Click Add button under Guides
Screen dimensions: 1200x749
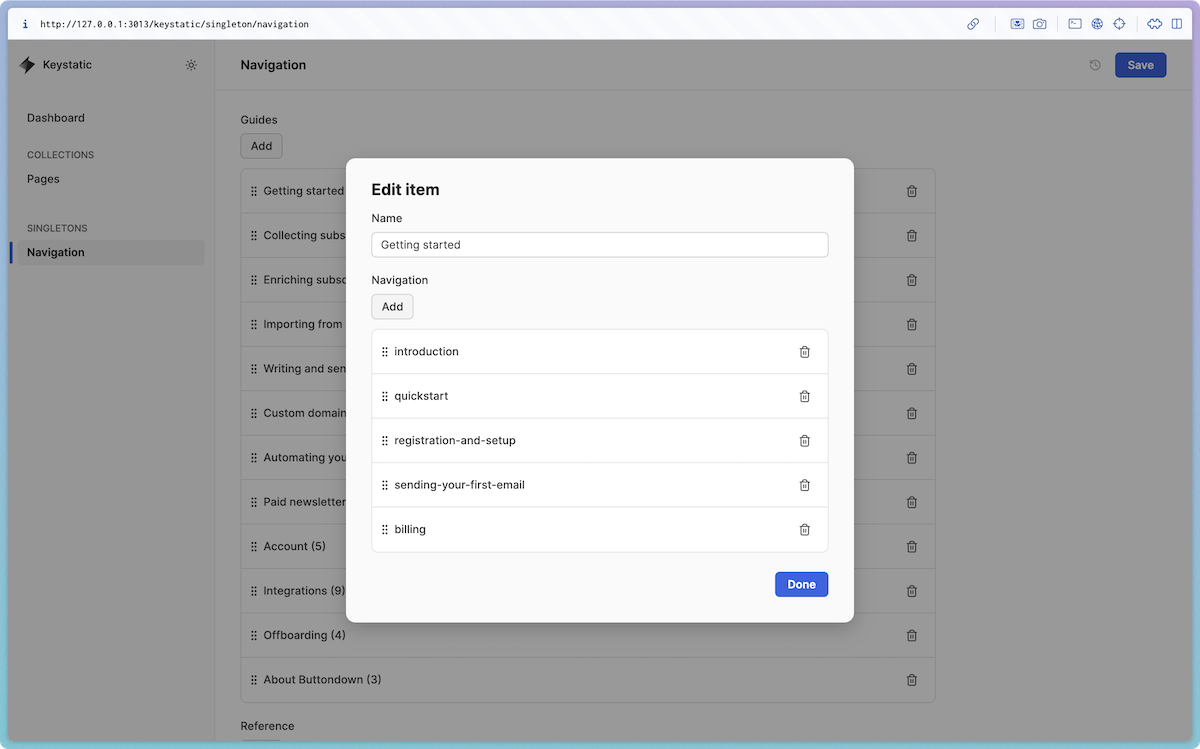tap(261, 146)
